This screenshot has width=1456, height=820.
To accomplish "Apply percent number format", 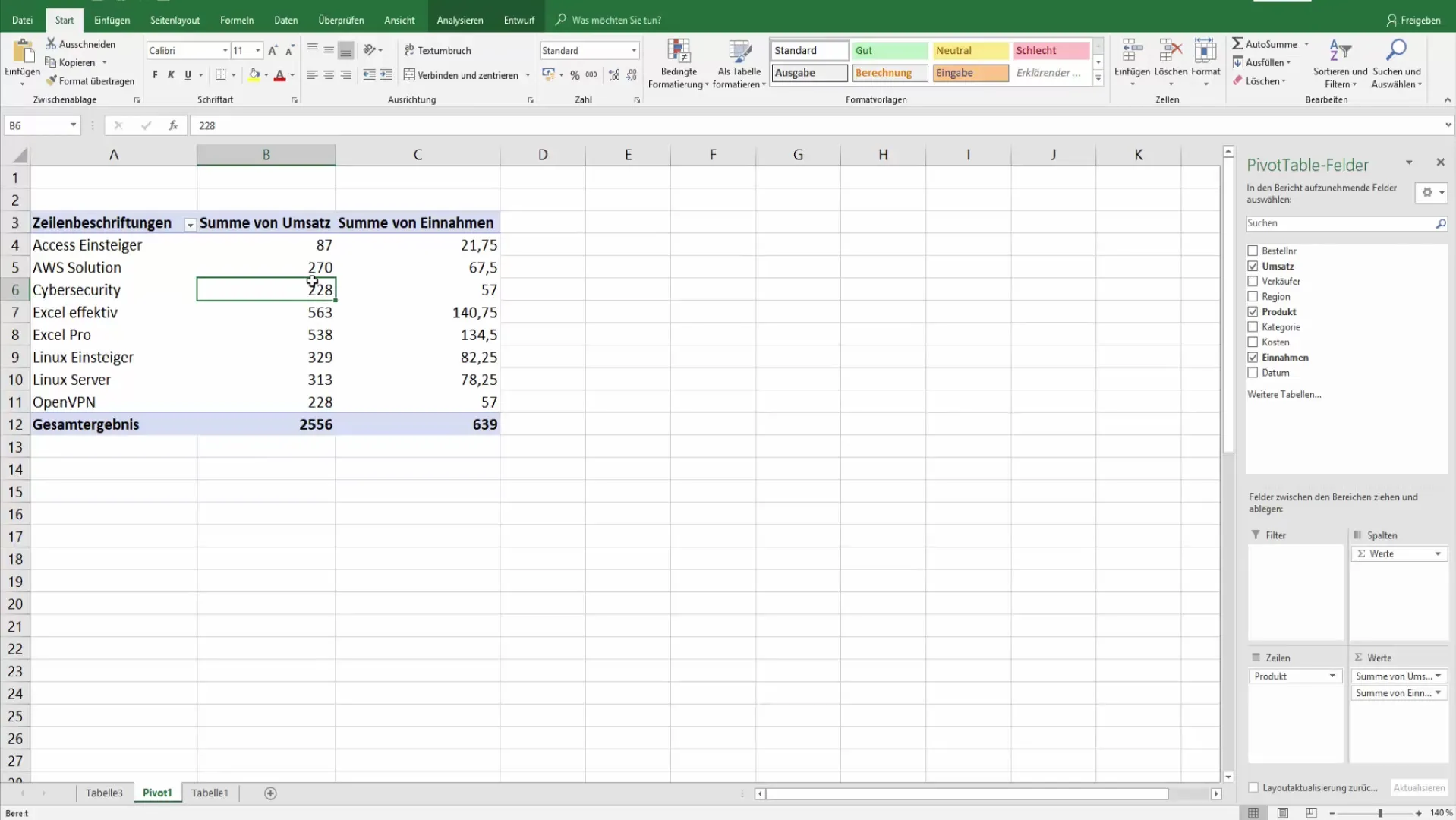I will [575, 75].
